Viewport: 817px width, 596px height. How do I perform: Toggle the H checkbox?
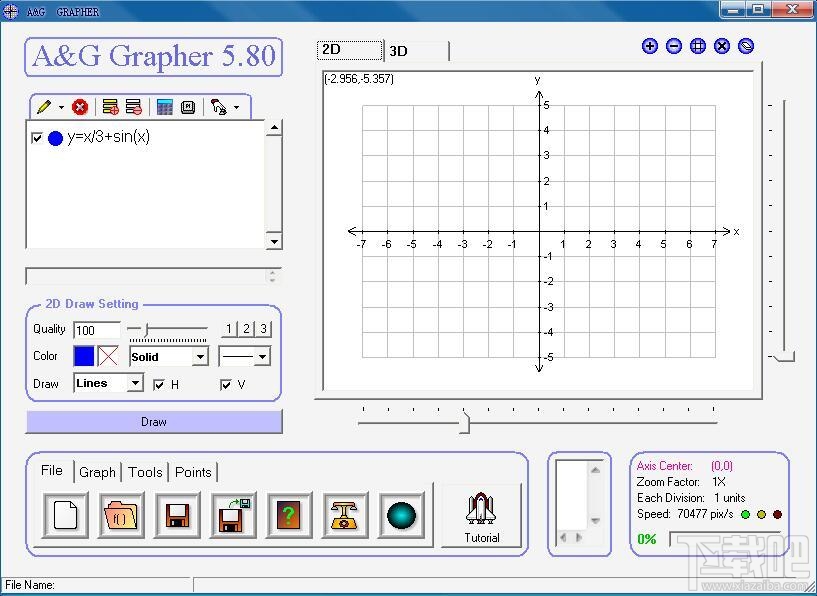pyautogui.click(x=159, y=385)
